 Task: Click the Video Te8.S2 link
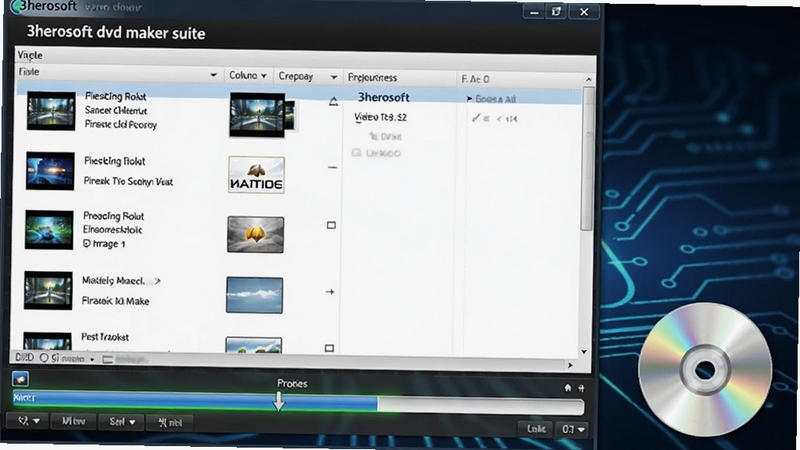380,117
